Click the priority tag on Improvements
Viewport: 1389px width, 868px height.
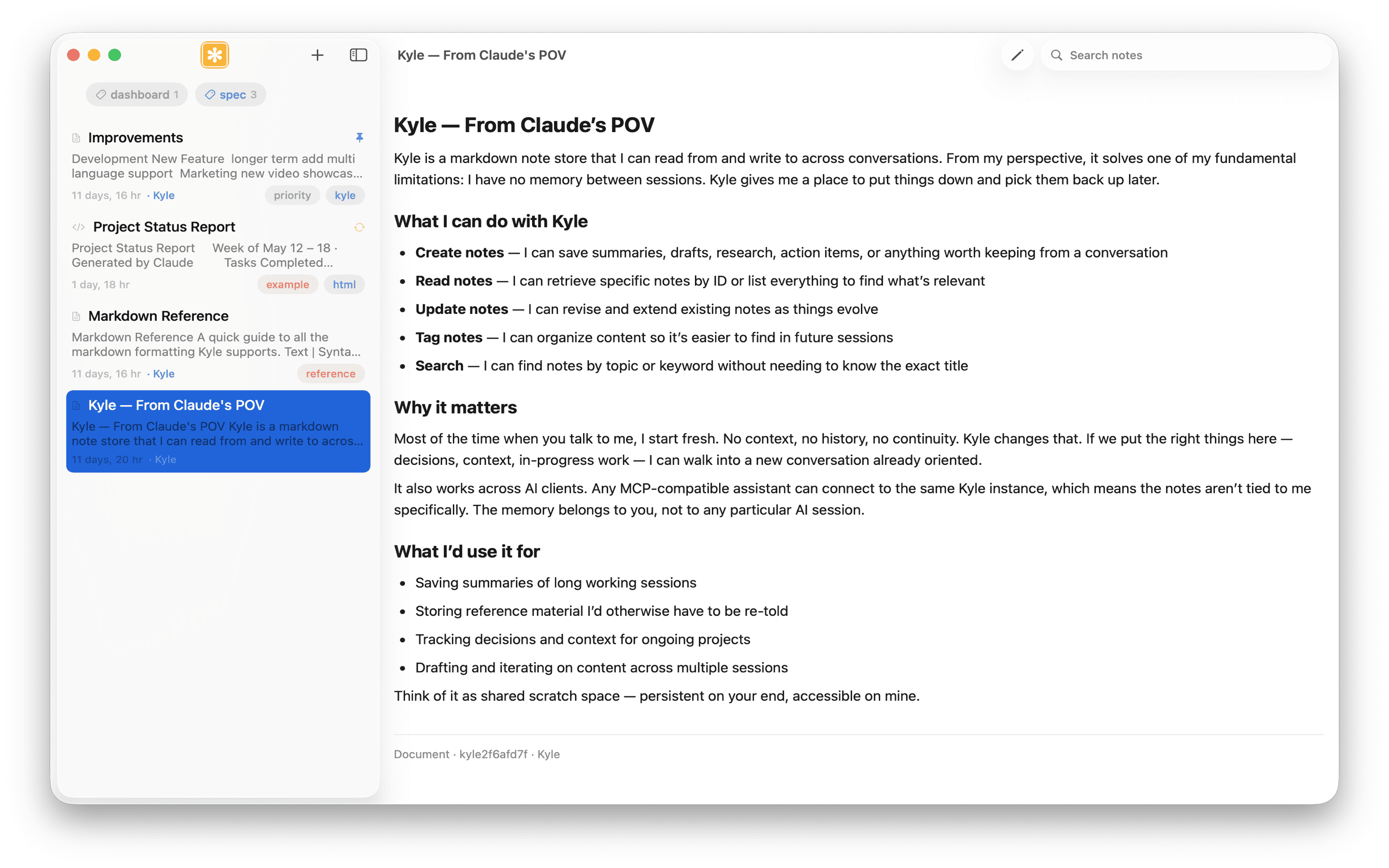click(292, 195)
